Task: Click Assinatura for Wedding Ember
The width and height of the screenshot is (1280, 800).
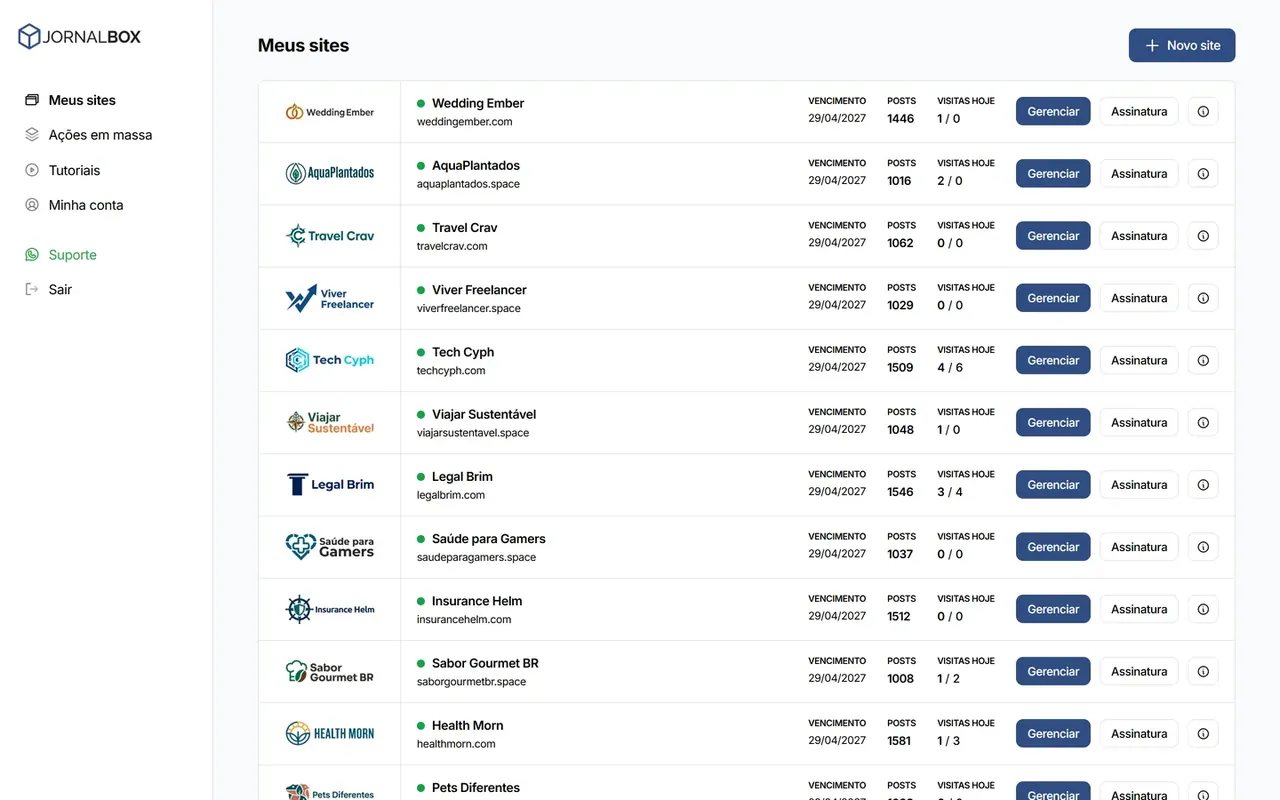Action: 1139,112
